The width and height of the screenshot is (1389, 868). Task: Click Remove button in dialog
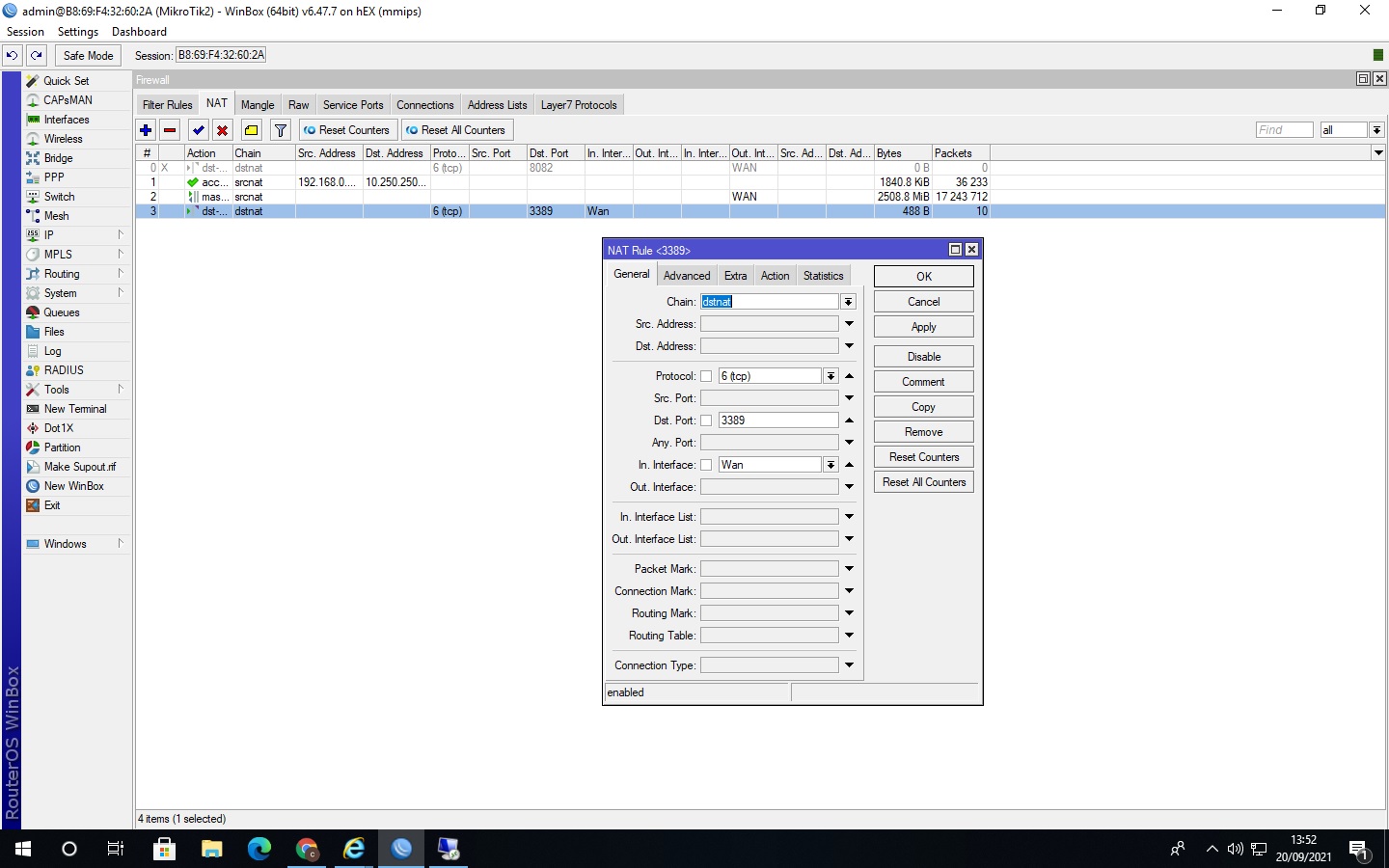click(x=923, y=432)
